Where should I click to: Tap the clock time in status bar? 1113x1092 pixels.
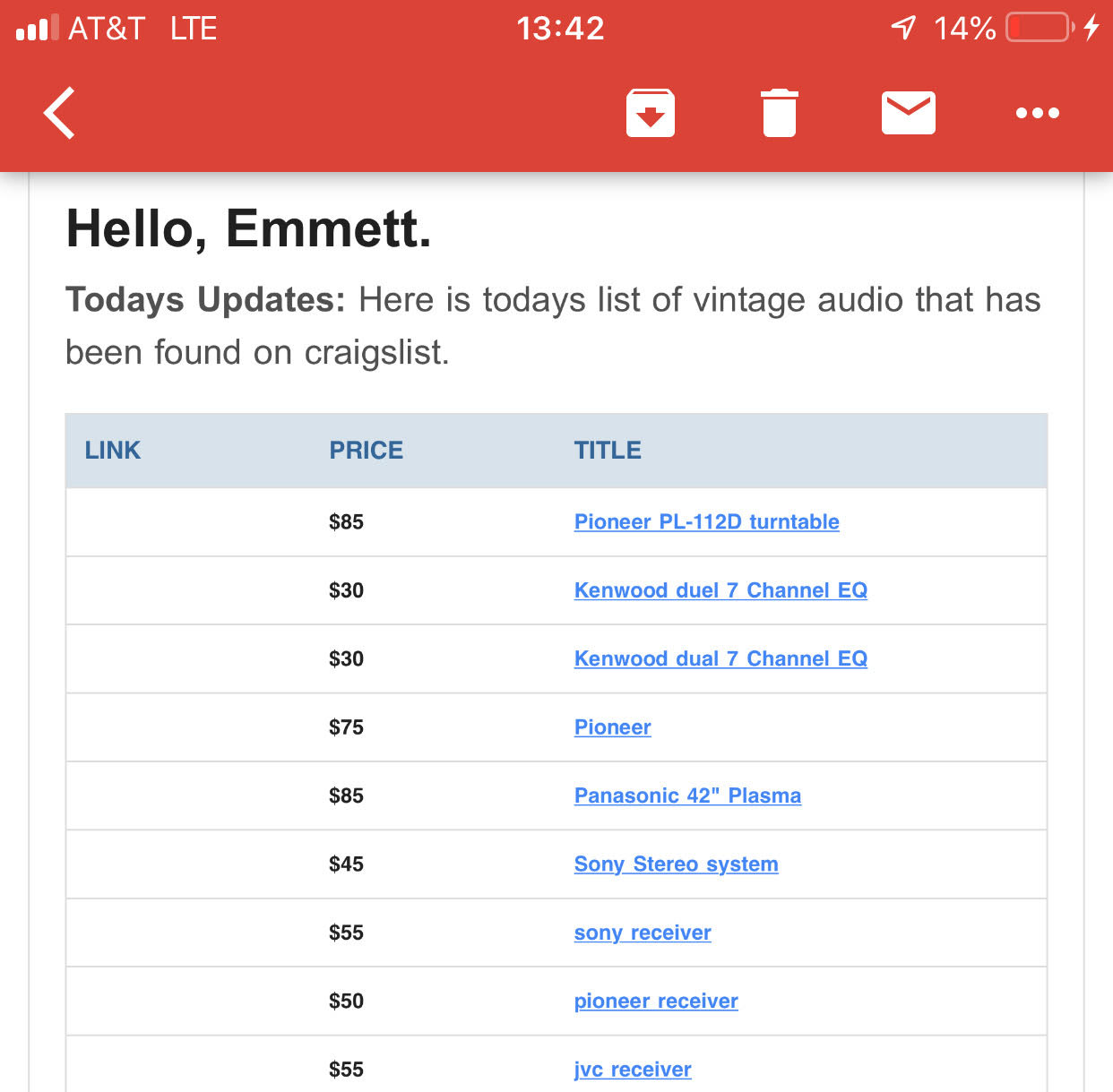click(x=560, y=28)
